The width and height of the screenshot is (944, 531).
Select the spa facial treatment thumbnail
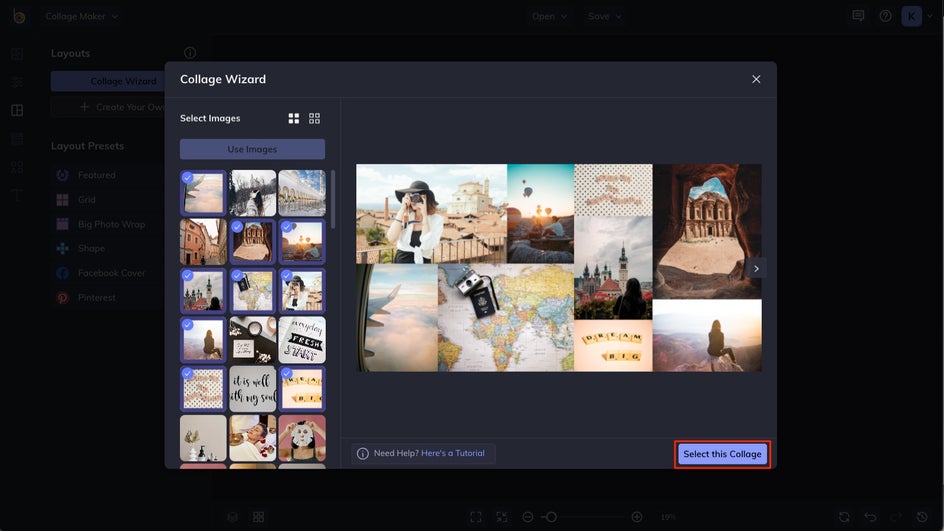[x=253, y=438]
